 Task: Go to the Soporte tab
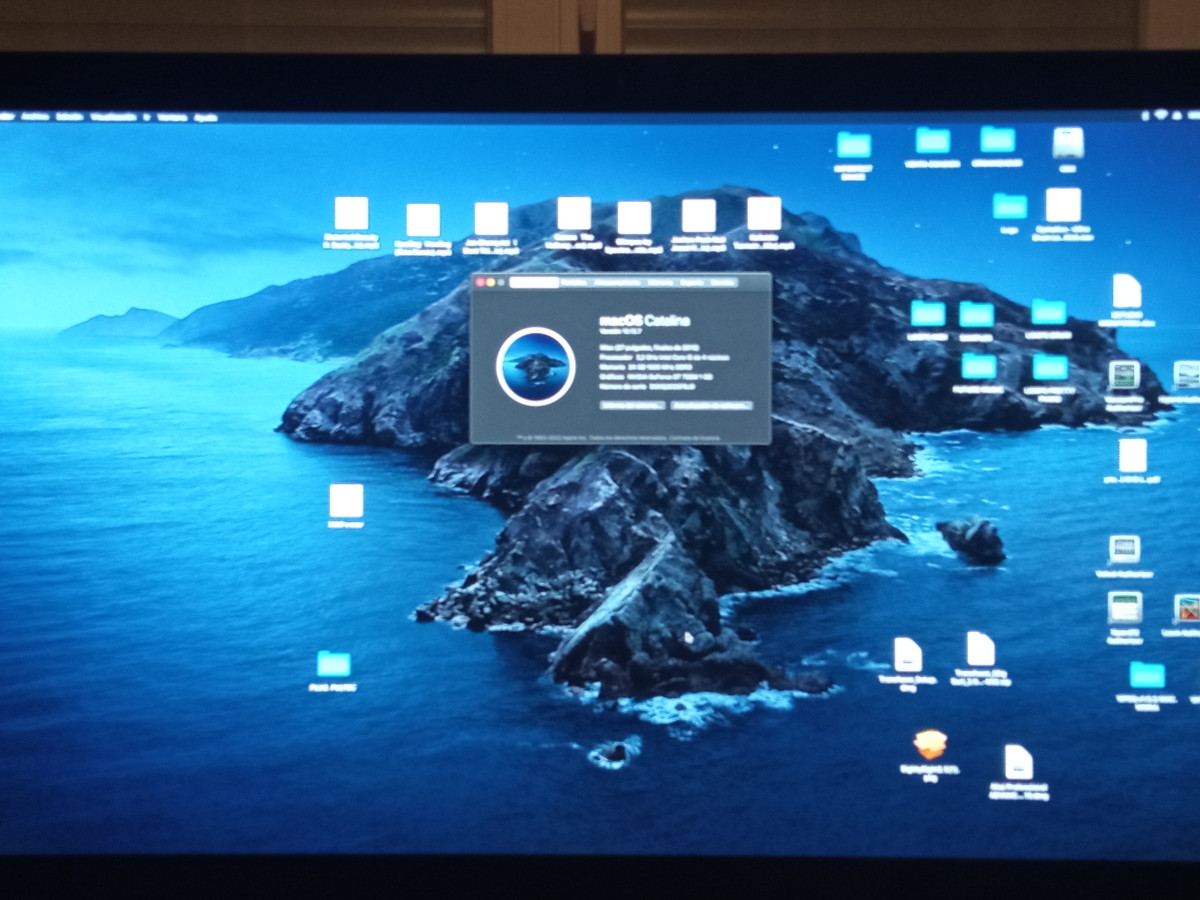[692, 283]
